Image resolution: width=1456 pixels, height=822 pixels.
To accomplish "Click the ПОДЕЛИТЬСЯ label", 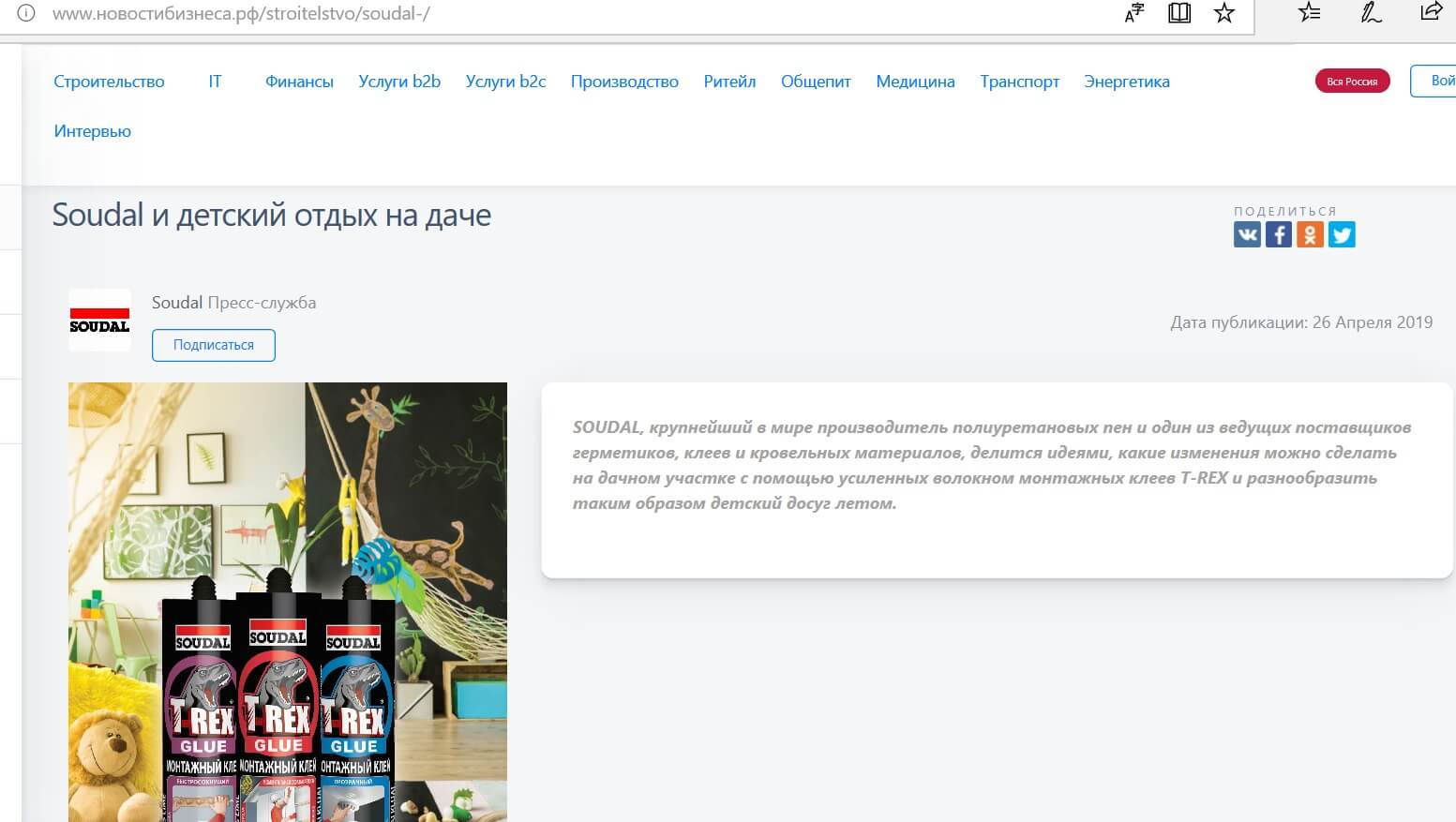I will pyautogui.click(x=1285, y=211).
